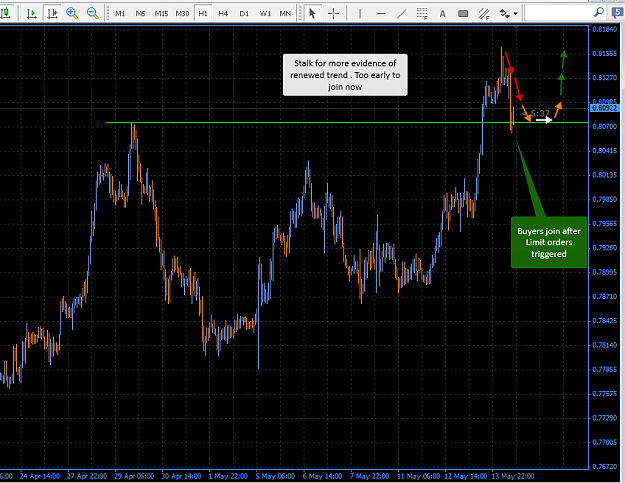The width and height of the screenshot is (625, 483).
Task: Click price level 0.81840 on scale
Action: [x=604, y=29]
